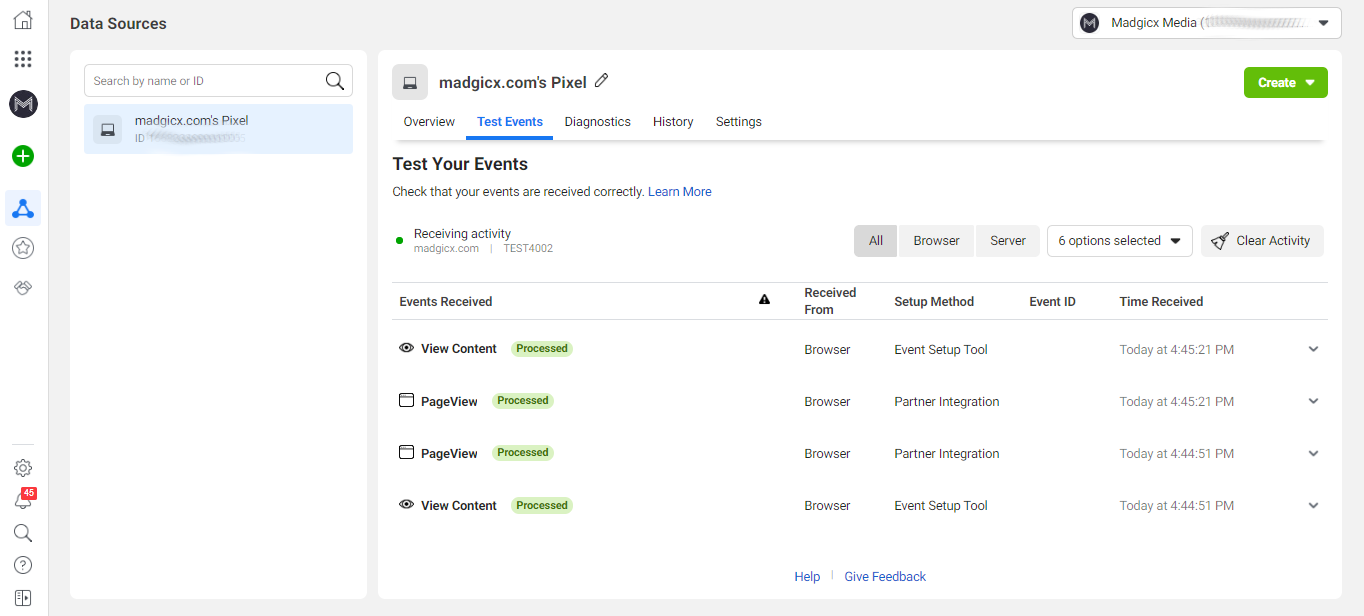The image size is (1364, 616).
Task: Click Processed badge on 4:45:21 View Content
Action: 542,349
